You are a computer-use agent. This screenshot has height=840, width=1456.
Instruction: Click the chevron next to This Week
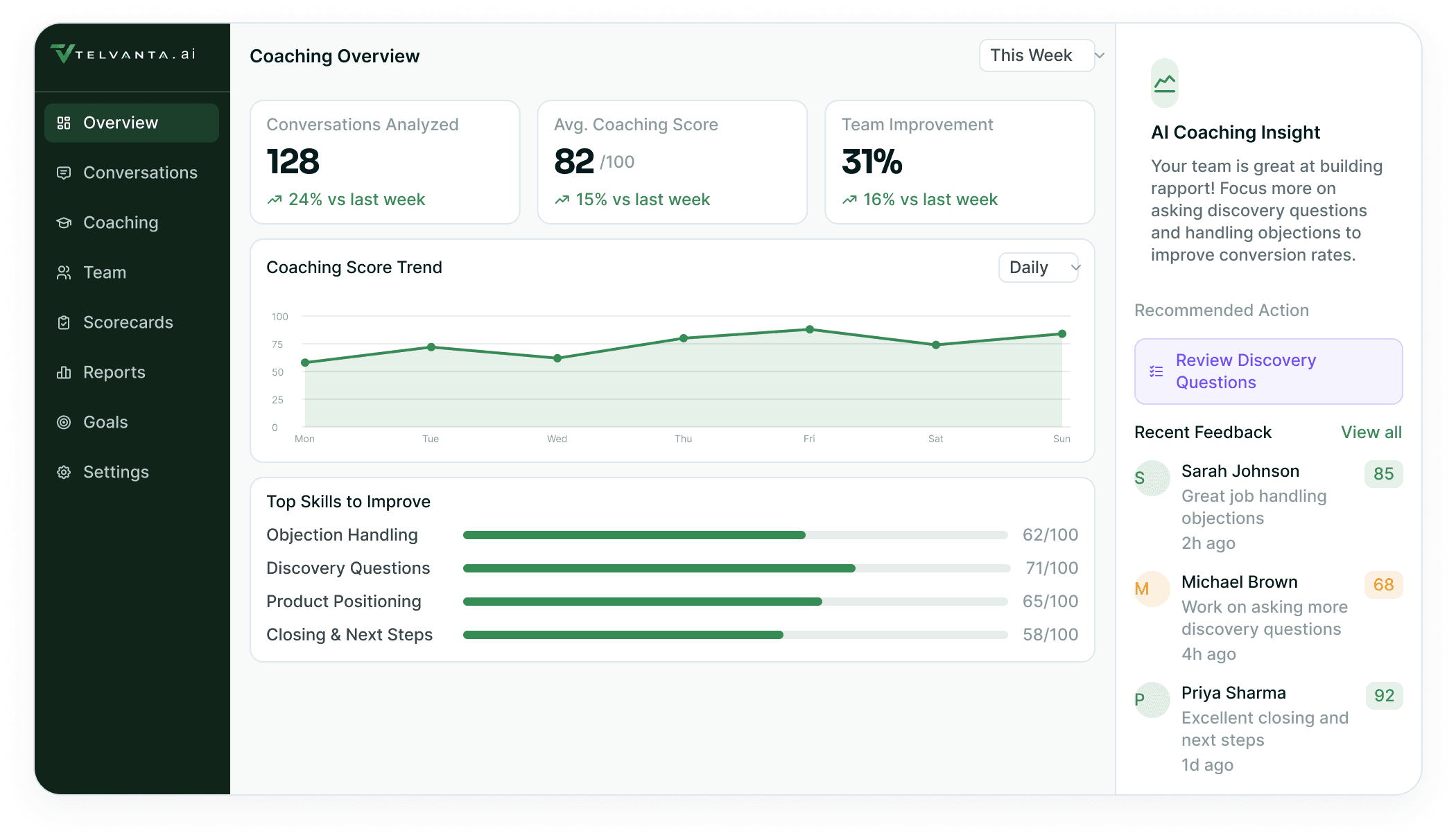(x=1100, y=55)
